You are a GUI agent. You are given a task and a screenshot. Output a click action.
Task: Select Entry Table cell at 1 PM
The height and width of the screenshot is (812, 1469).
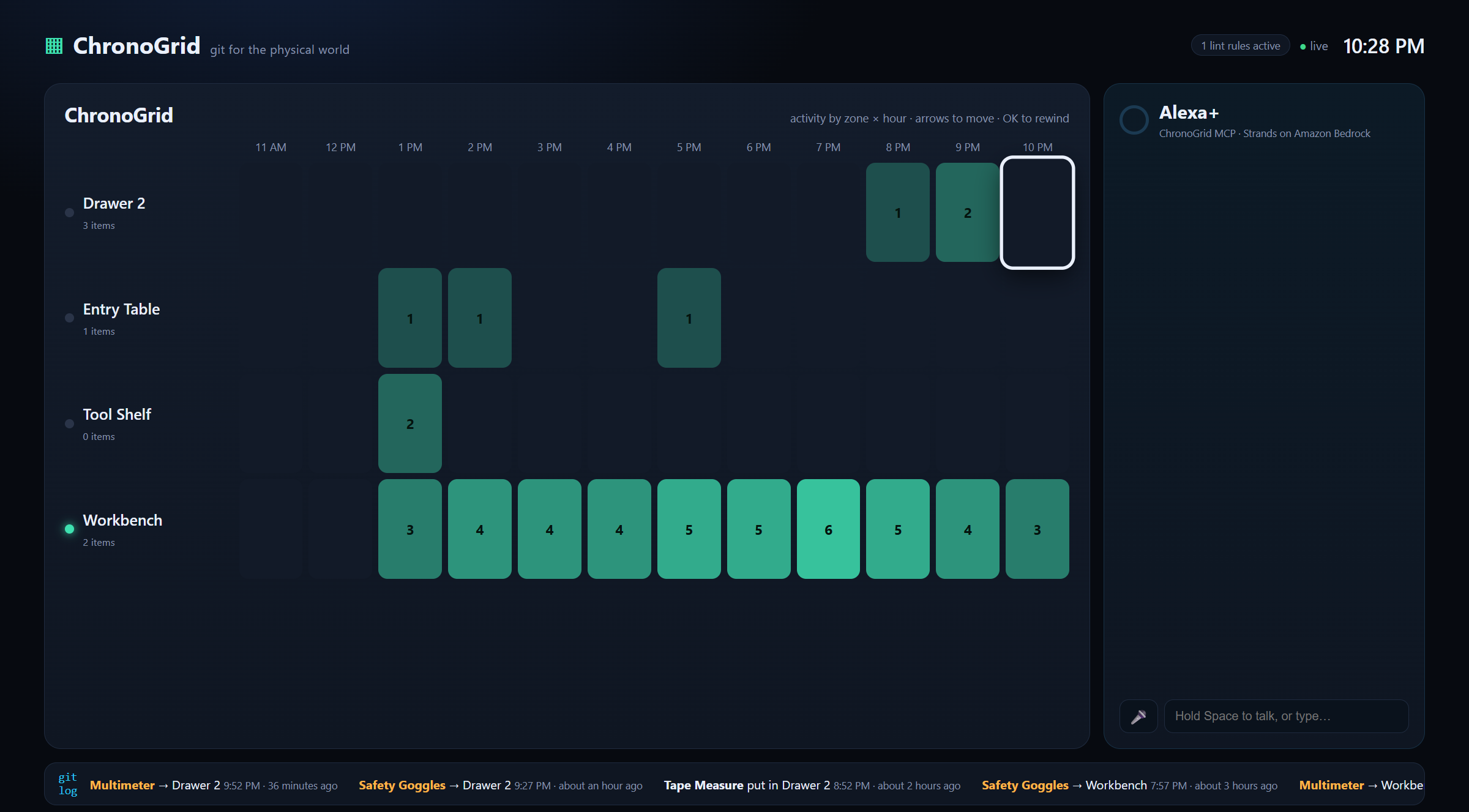pos(410,318)
